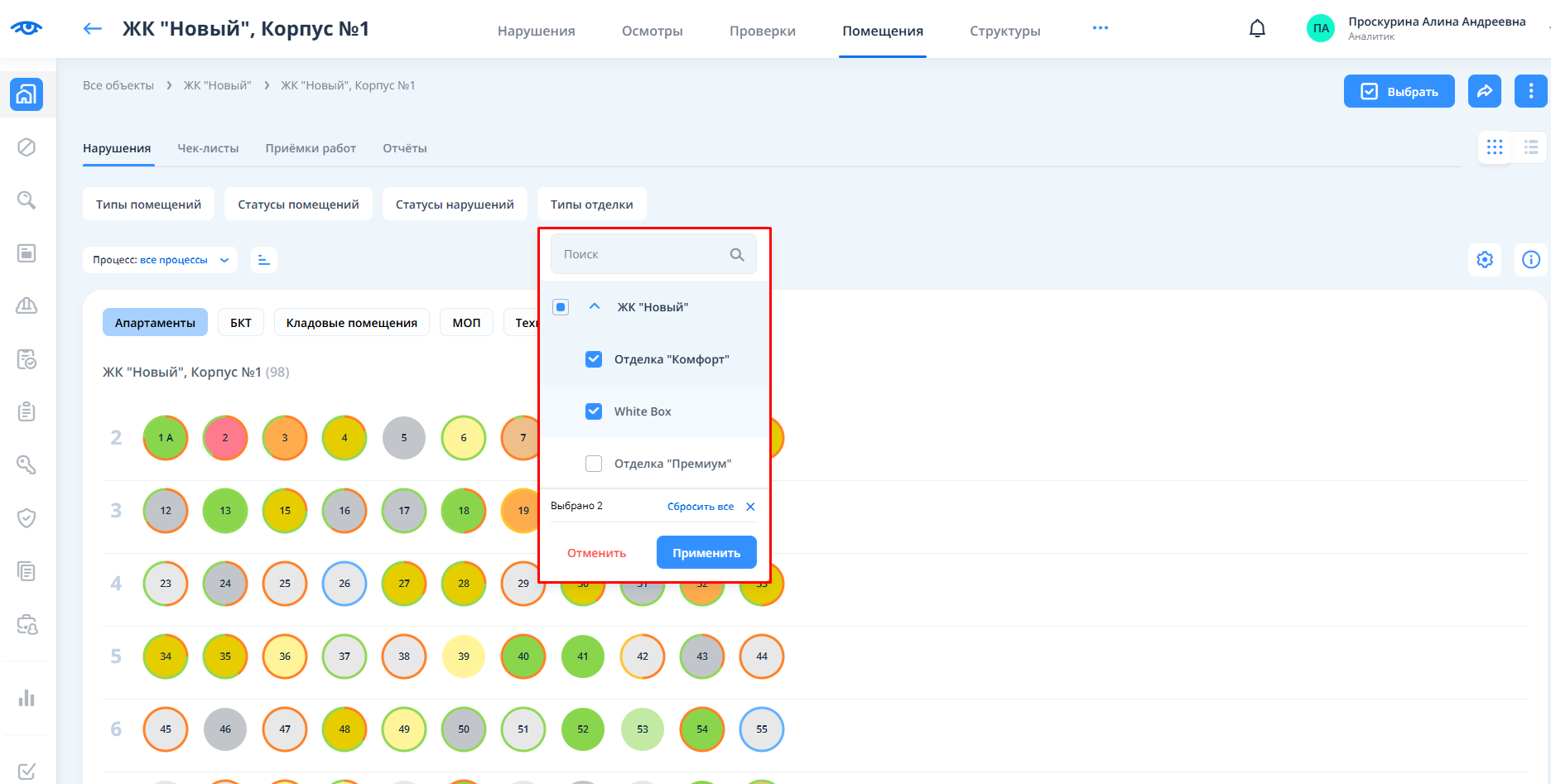Switch to list view layout
Image resolution: width=1551 pixels, height=784 pixels.
(x=1530, y=147)
